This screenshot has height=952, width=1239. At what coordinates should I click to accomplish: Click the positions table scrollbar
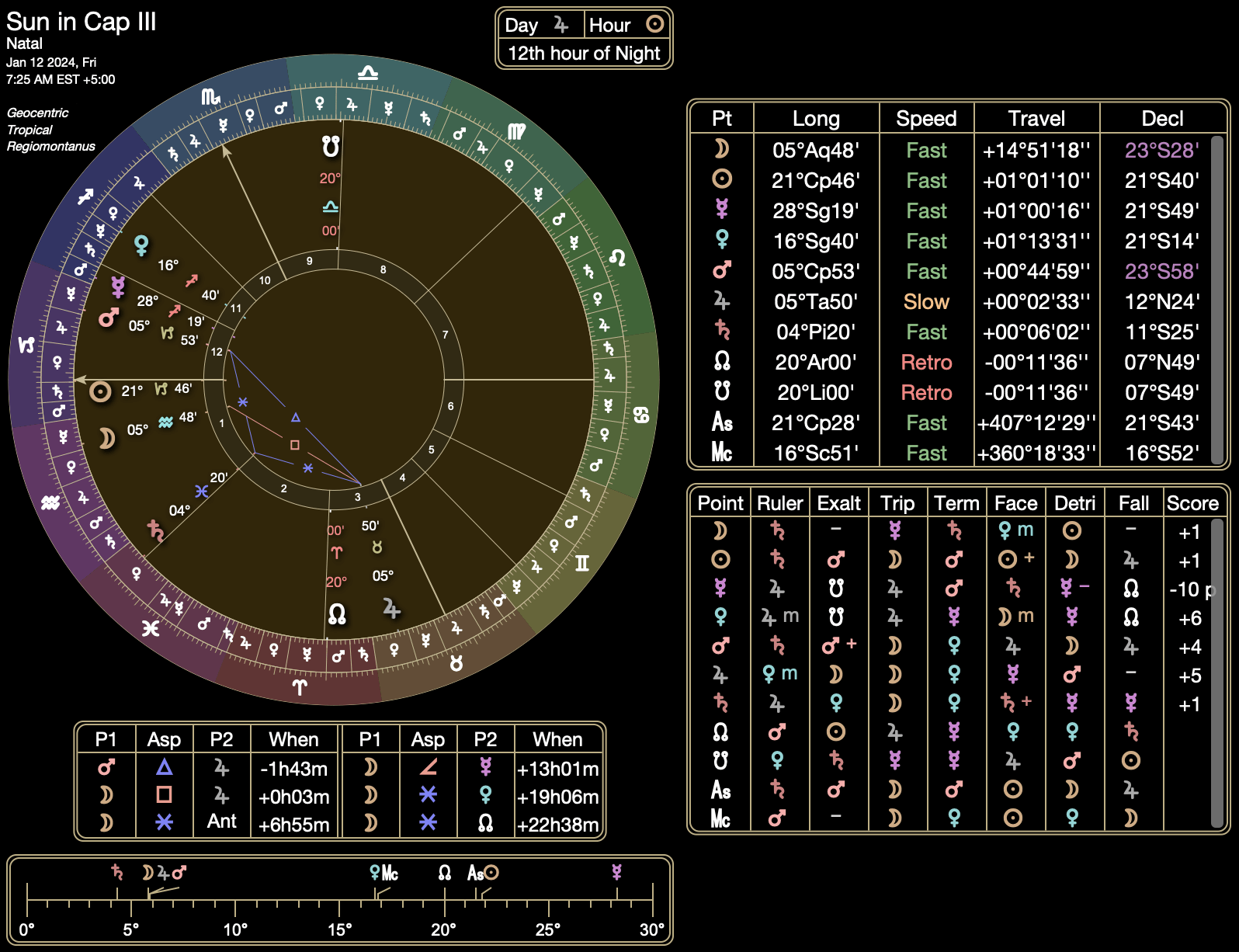point(1216,299)
